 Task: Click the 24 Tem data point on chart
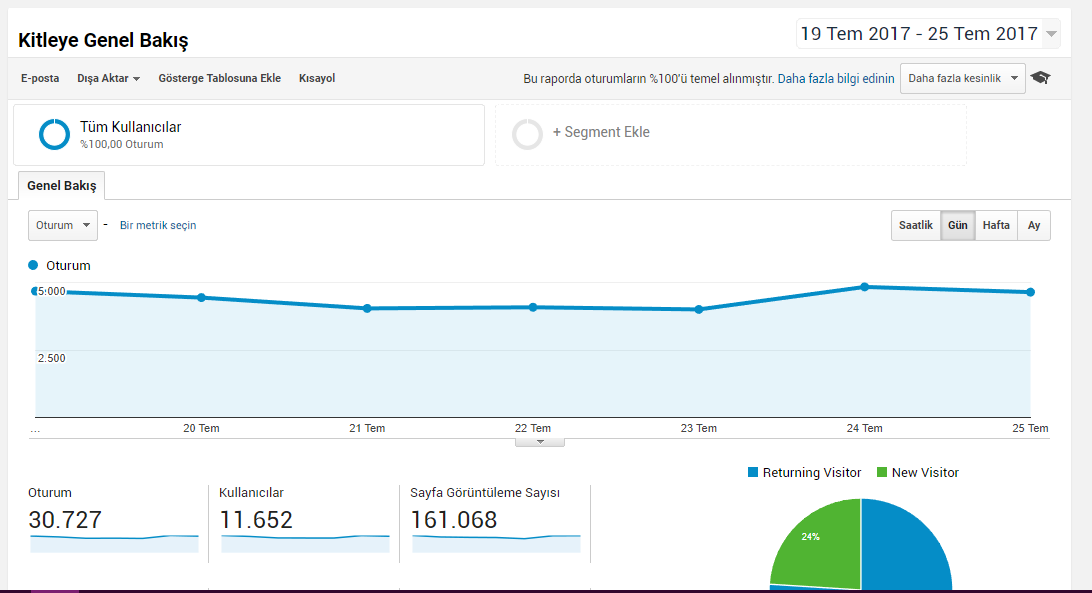(864, 286)
